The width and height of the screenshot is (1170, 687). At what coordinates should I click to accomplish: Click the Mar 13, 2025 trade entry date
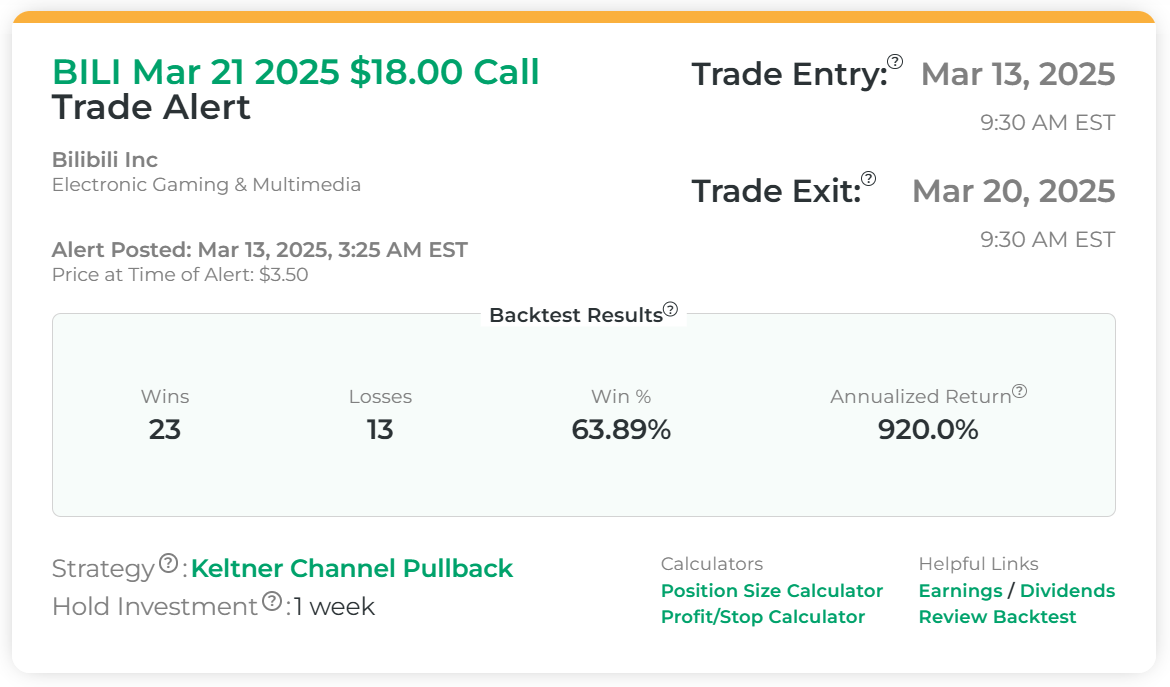[x=1017, y=74]
